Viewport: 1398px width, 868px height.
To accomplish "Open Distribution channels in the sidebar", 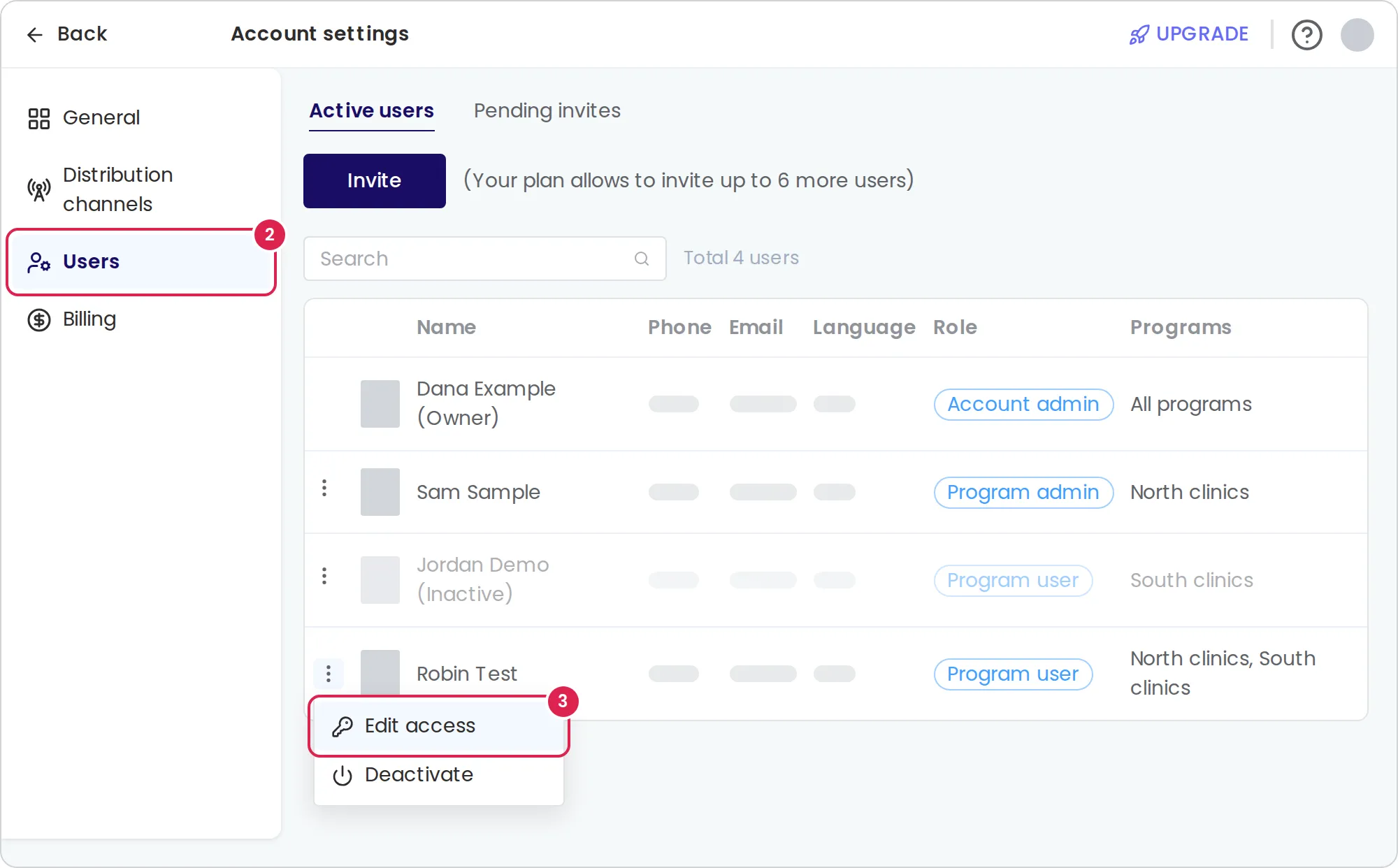I will coord(141,189).
